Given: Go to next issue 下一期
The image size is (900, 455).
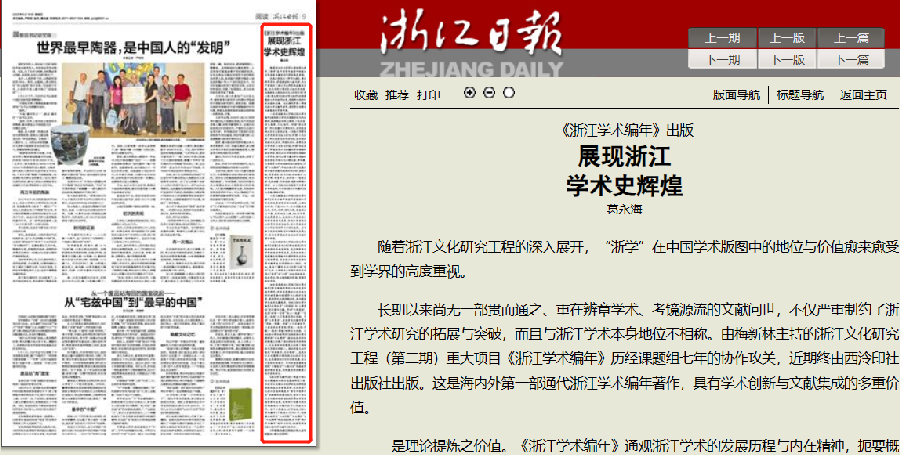Looking at the screenshot, I should 723,59.
